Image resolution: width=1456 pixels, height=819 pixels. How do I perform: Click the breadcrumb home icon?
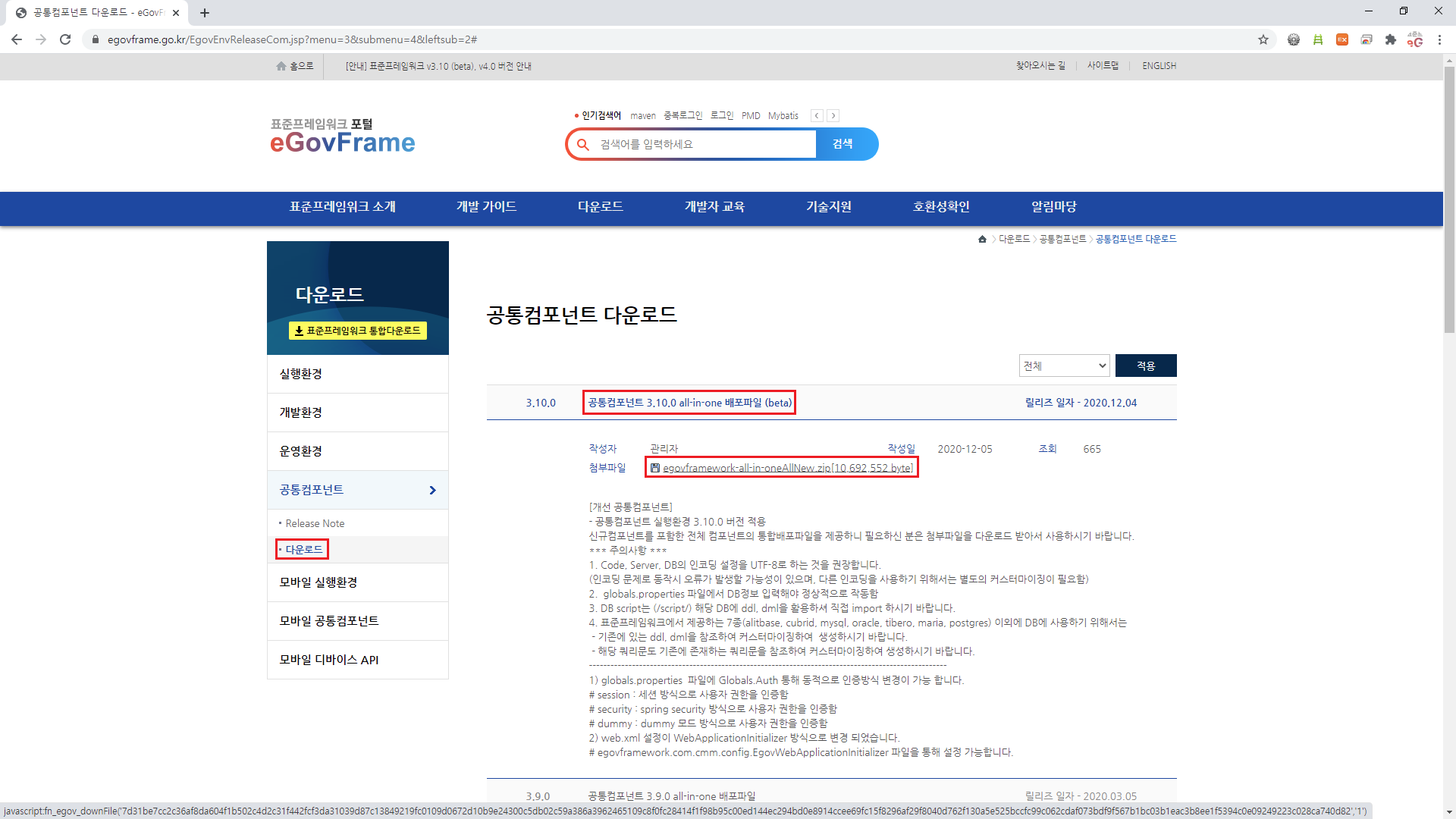point(982,239)
